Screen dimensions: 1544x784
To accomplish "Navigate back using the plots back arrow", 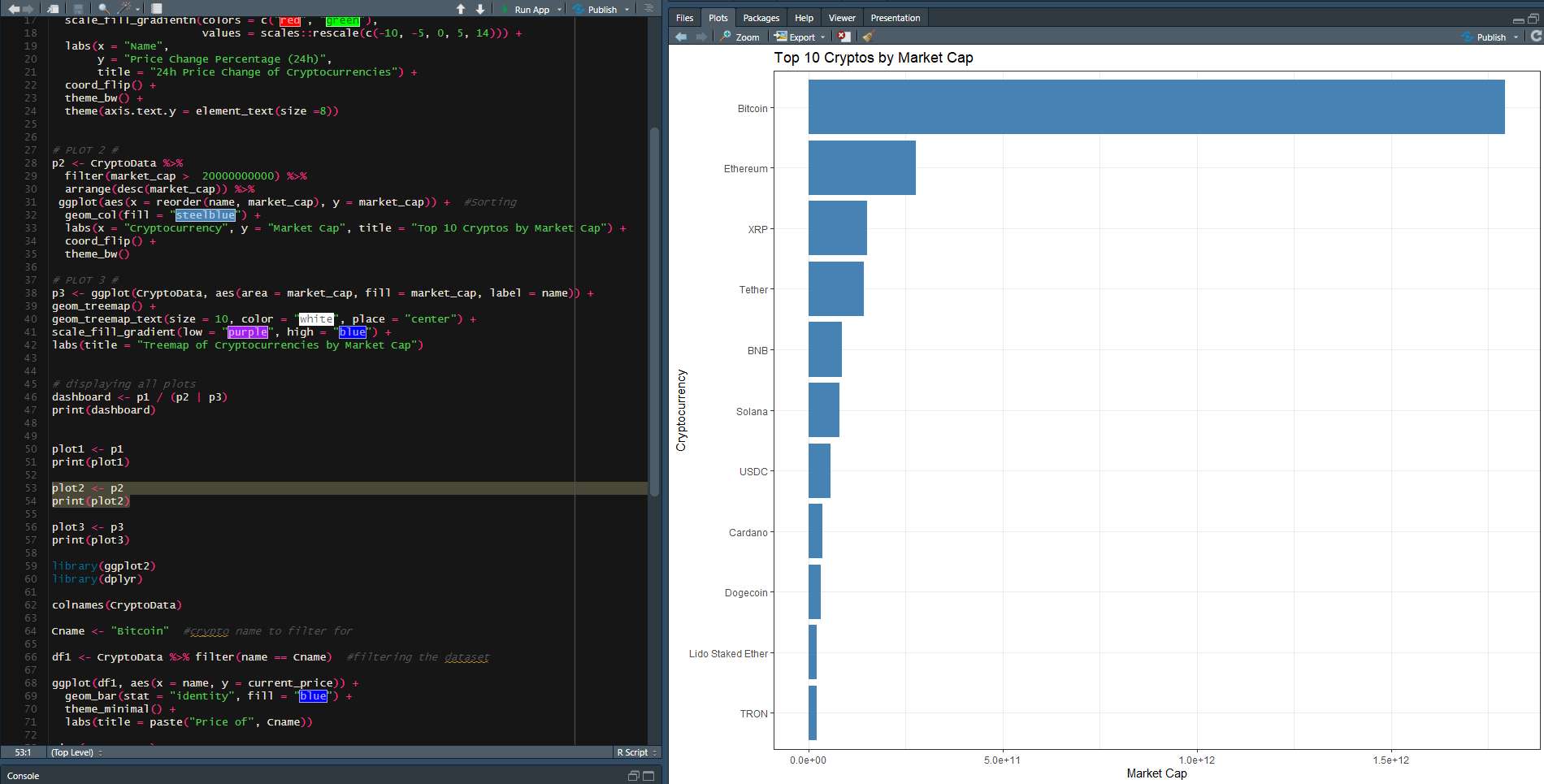I will pos(680,37).
